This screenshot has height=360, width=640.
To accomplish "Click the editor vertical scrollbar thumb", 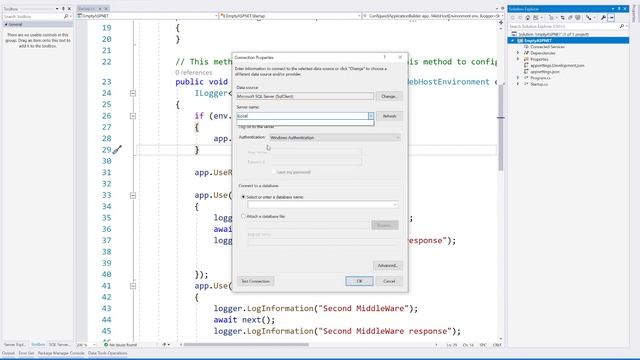I will [501, 127].
